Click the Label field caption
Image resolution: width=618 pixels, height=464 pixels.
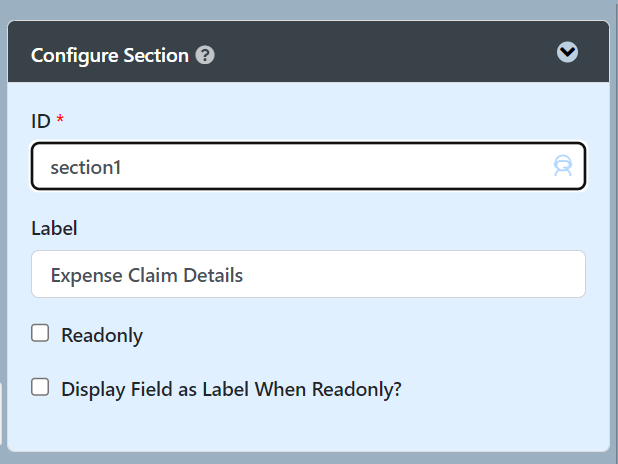(x=54, y=227)
